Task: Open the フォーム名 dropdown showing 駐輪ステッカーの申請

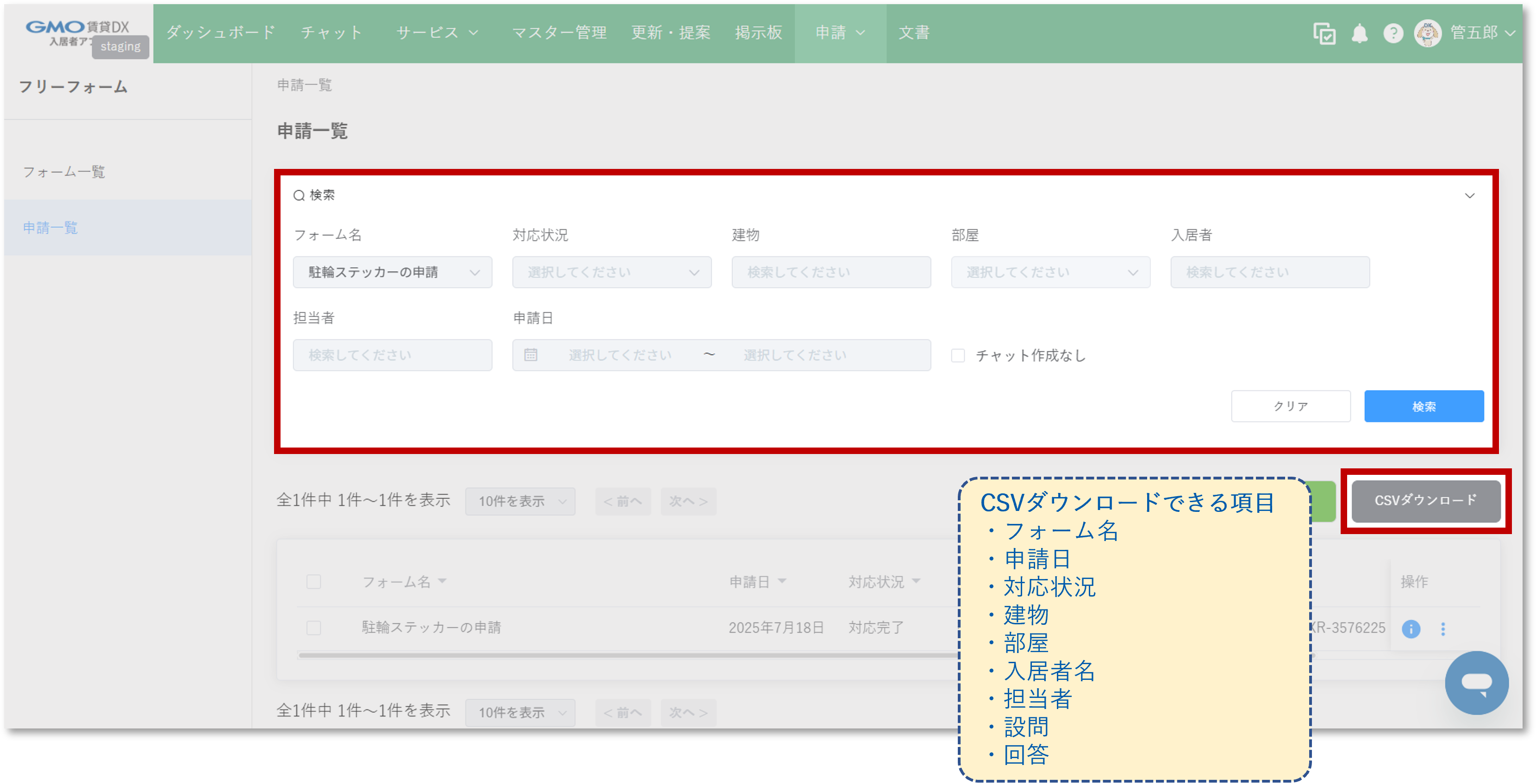Action: tap(392, 272)
